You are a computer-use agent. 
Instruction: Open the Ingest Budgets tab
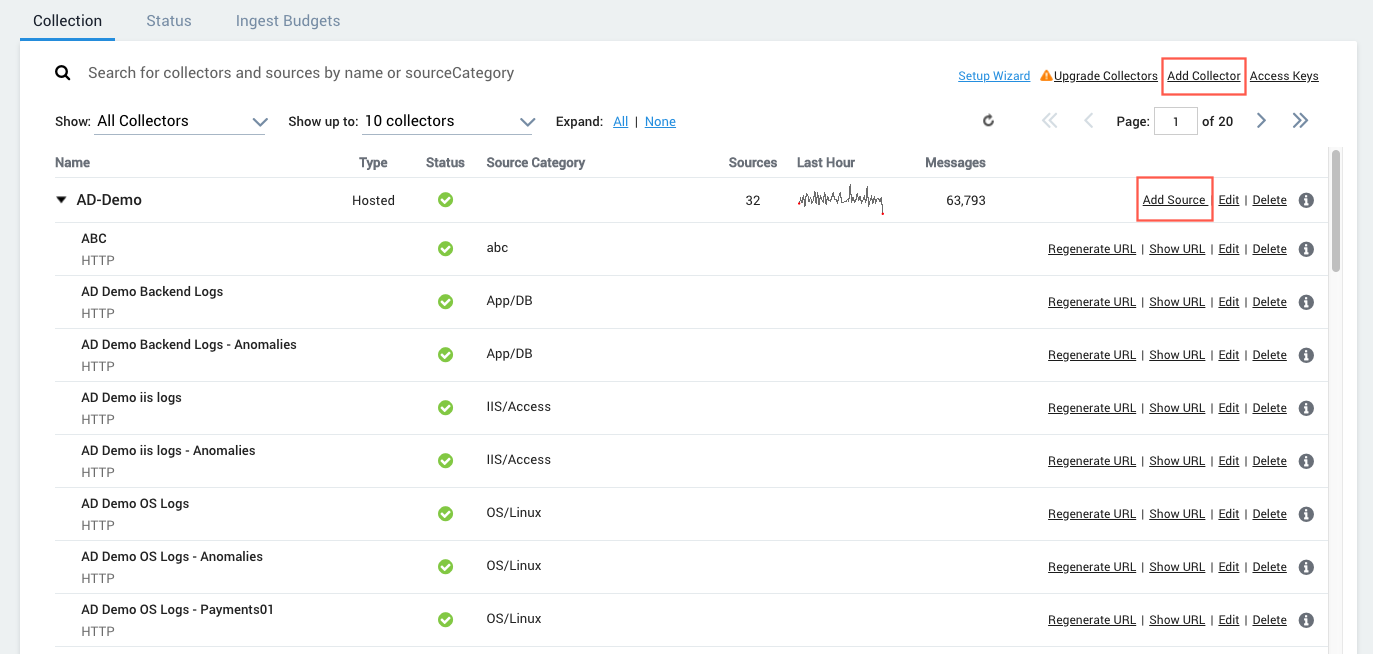[288, 20]
